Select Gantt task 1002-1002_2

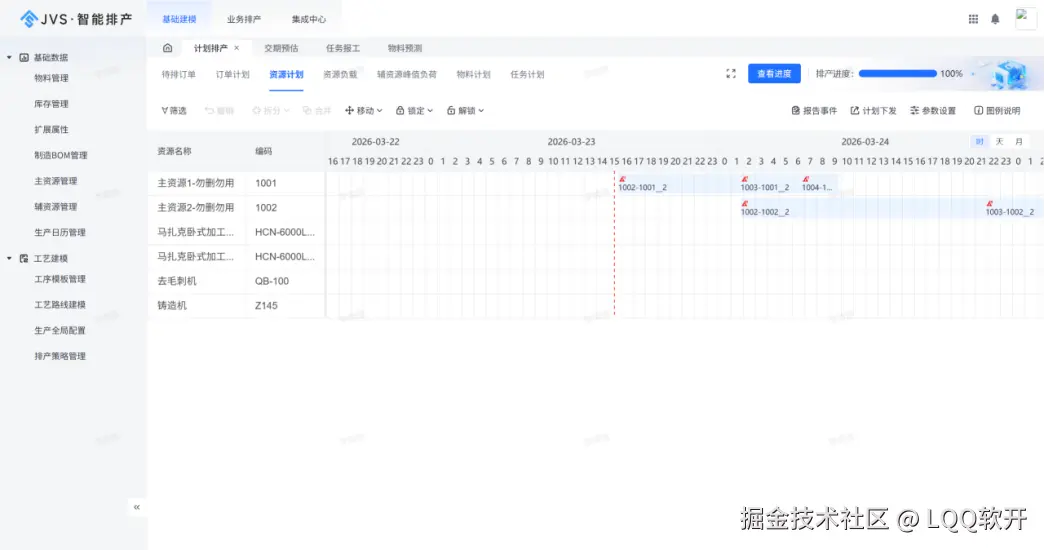point(863,208)
